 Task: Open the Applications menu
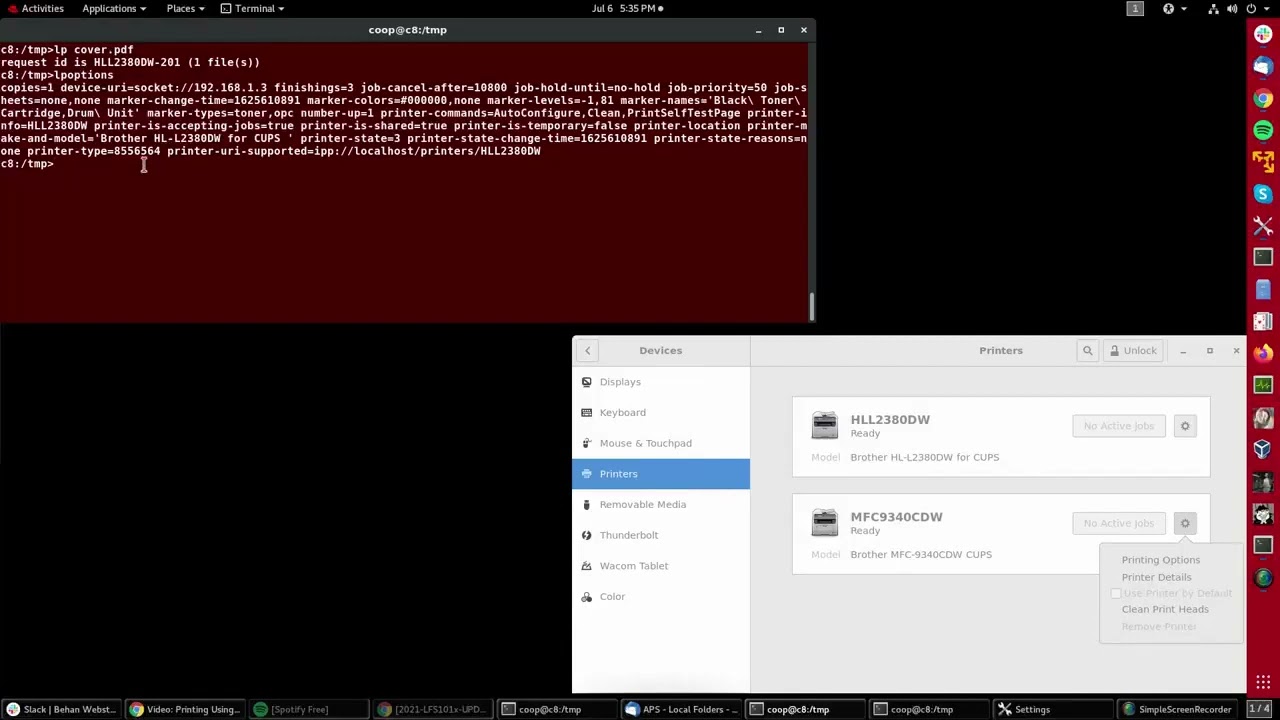pyautogui.click(x=114, y=8)
